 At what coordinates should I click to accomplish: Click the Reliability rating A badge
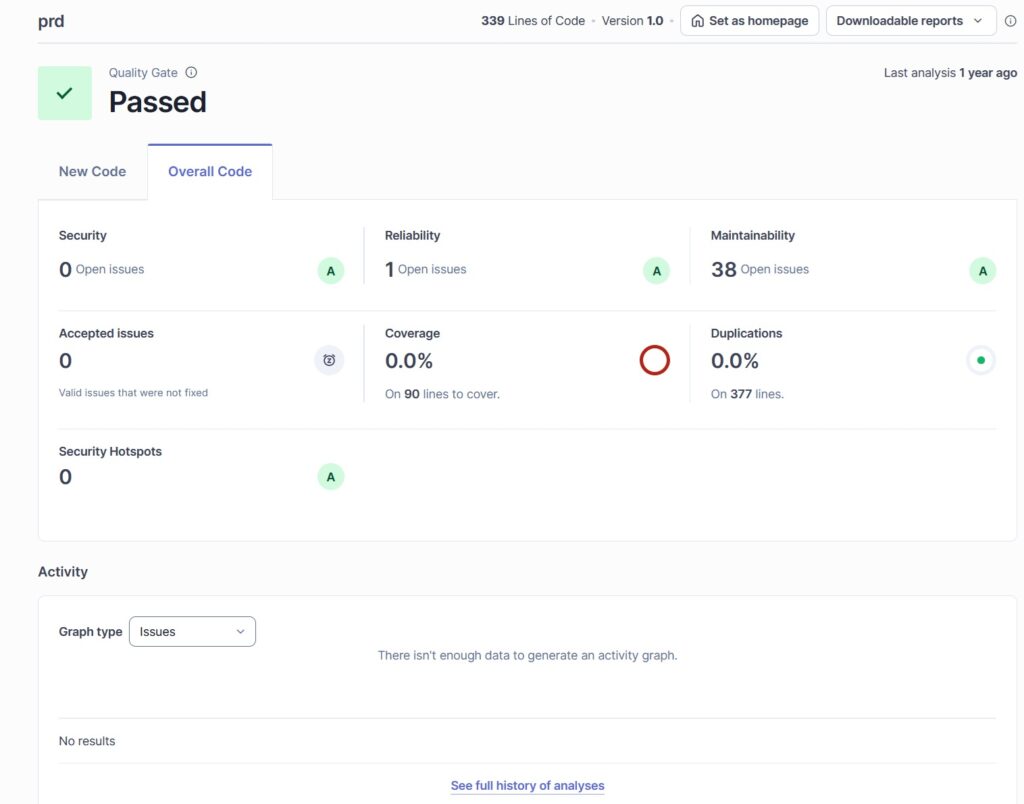point(656,270)
